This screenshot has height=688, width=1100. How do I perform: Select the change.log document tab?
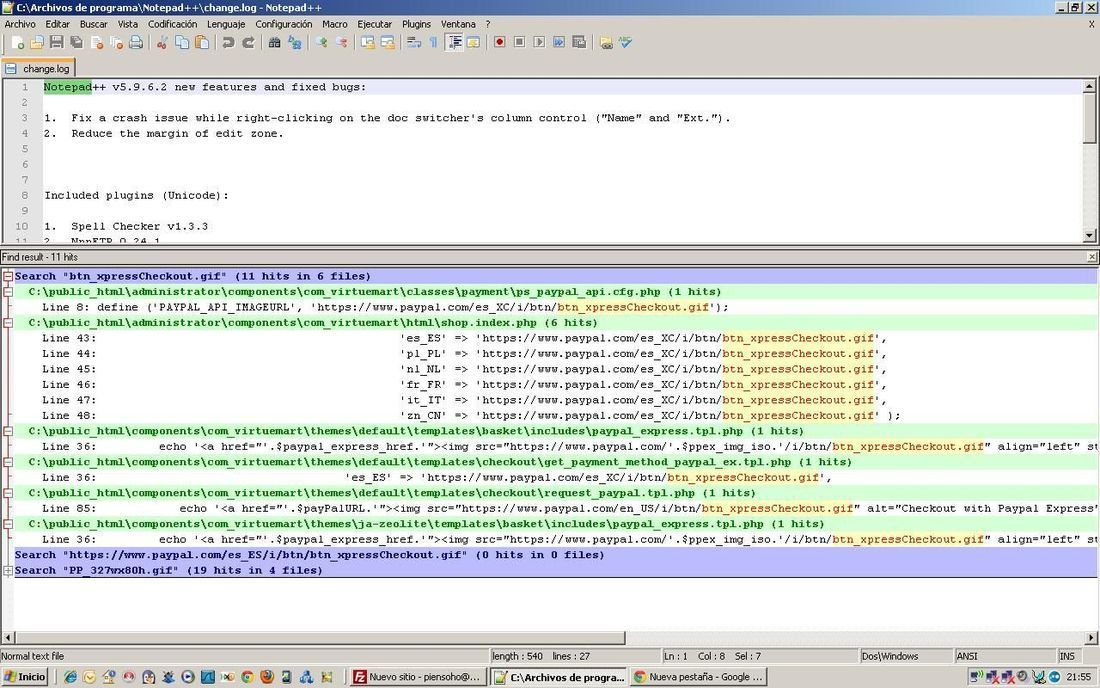tap(39, 69)
